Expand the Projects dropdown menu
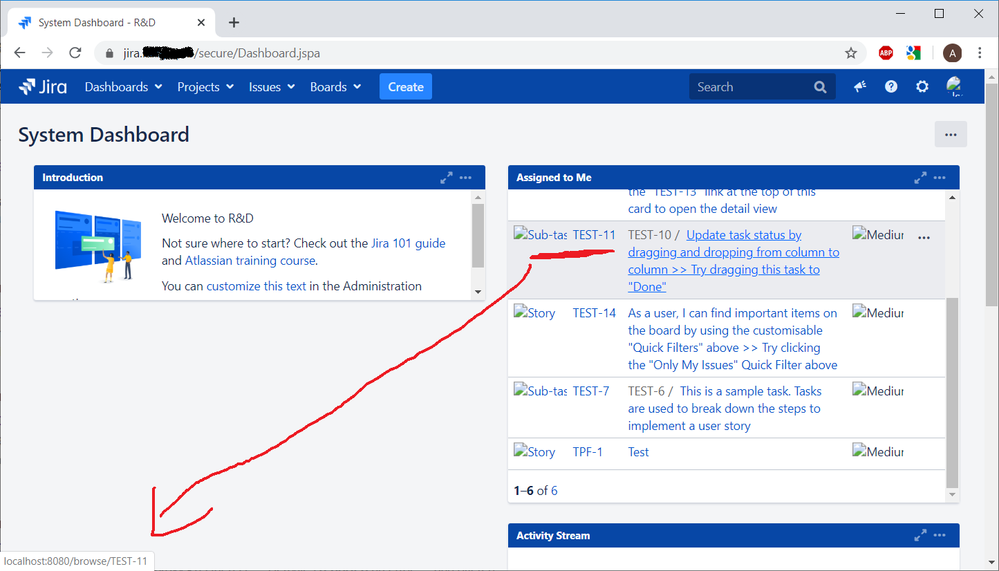The width and height of the screenshot is (999, 571). pos(206,87)
